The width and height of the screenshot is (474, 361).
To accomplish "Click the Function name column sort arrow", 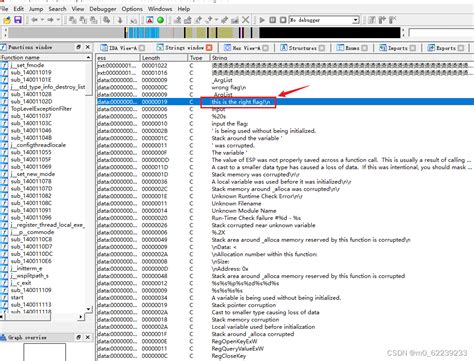I will 88,57.
